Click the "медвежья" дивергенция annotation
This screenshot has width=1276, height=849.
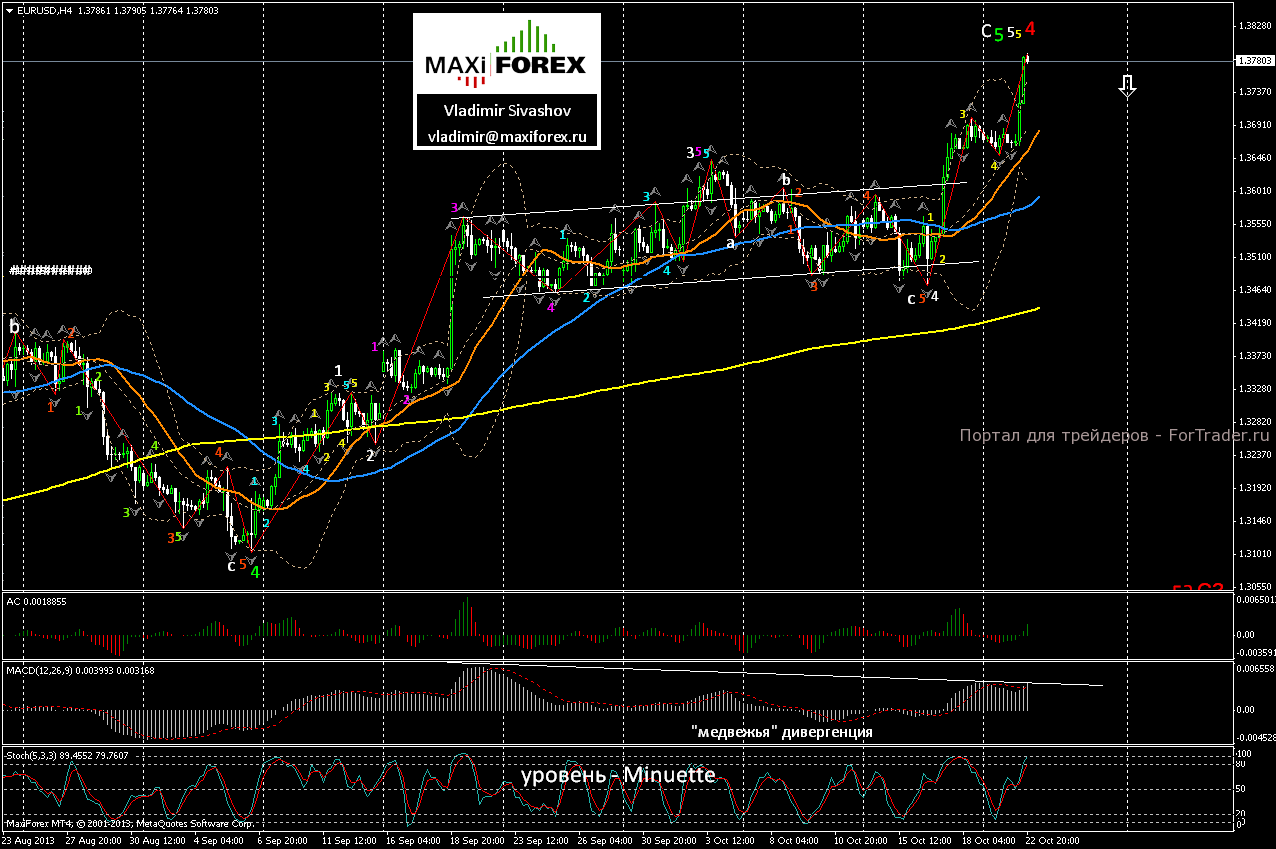[x=782, y=732]
